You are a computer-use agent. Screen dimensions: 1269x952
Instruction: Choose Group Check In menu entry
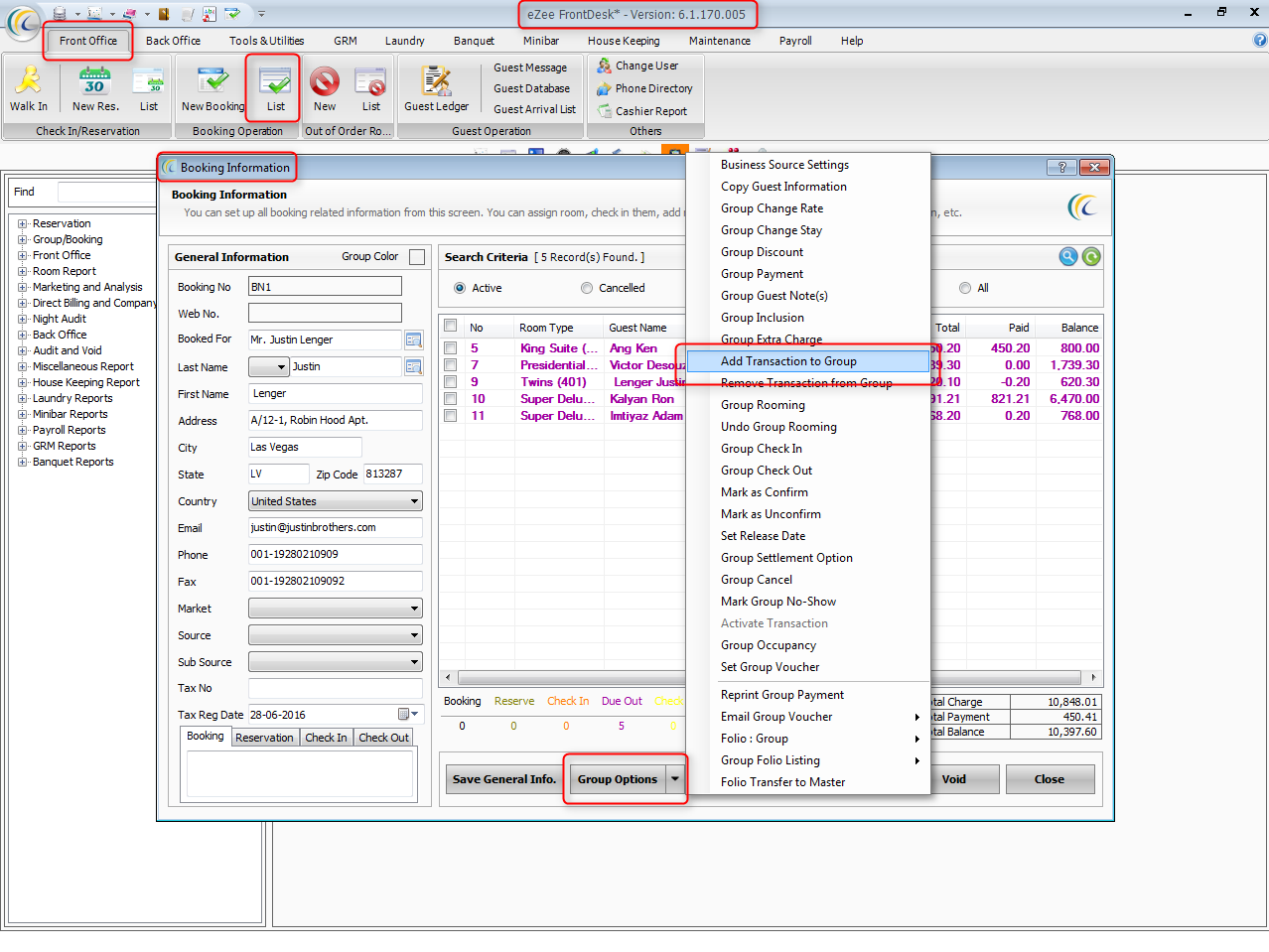808,449
